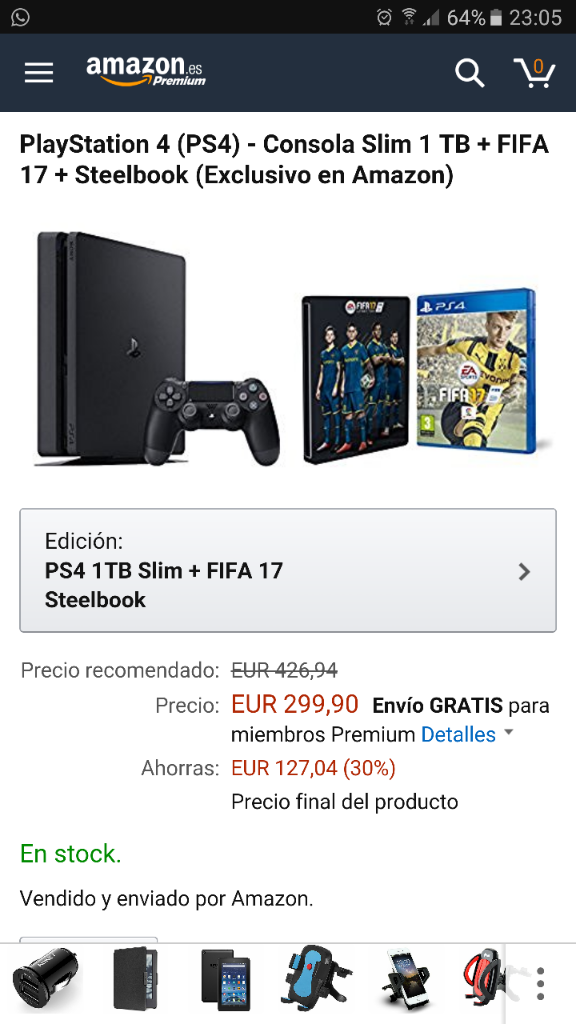
Task: Expand the arrow next to Detalles
Action: click(x=509, y=733)
